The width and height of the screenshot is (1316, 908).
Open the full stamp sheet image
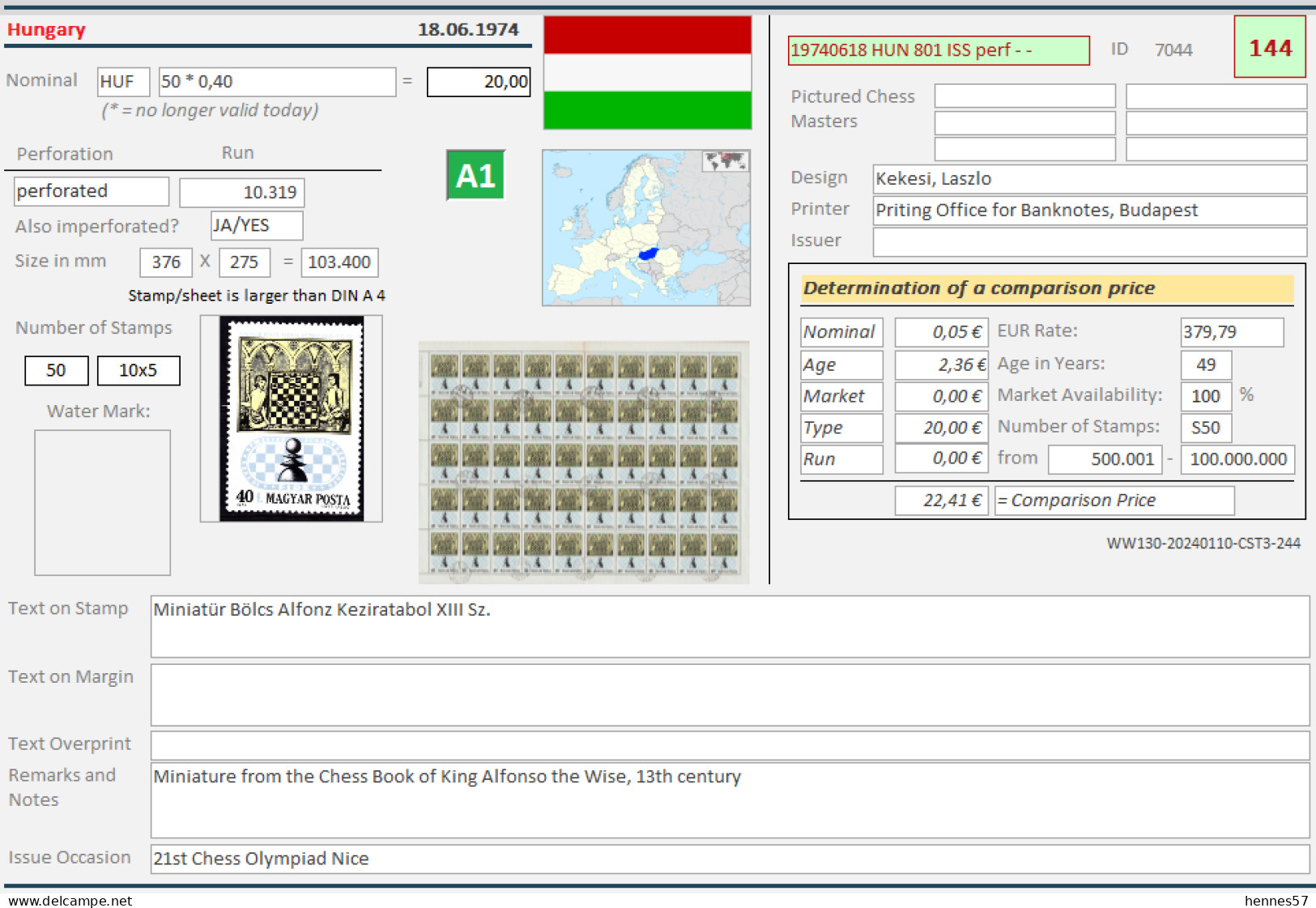click(x=584, y=463)
